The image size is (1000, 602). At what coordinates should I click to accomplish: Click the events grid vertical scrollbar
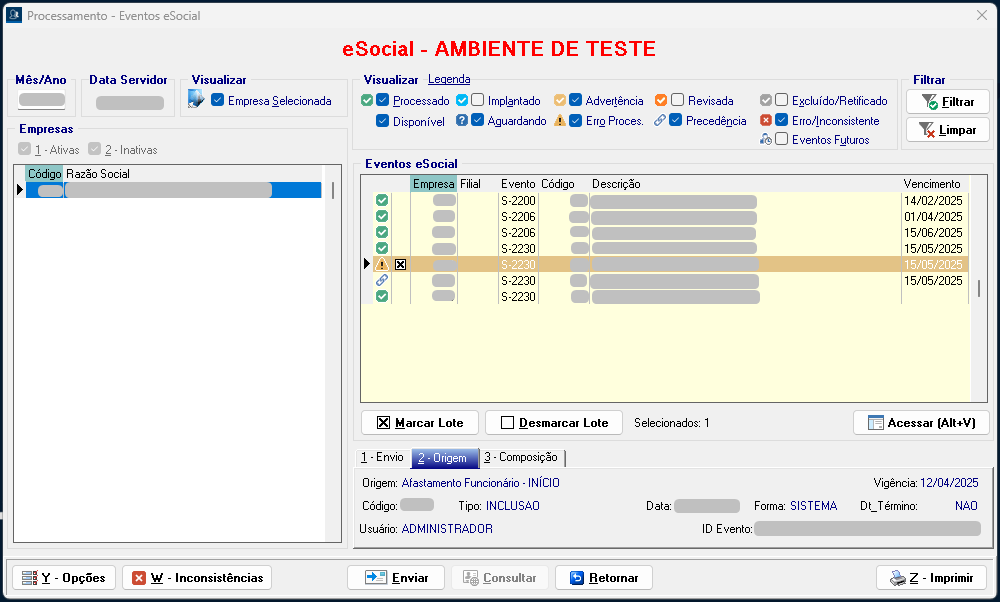(x=978, y=288)
